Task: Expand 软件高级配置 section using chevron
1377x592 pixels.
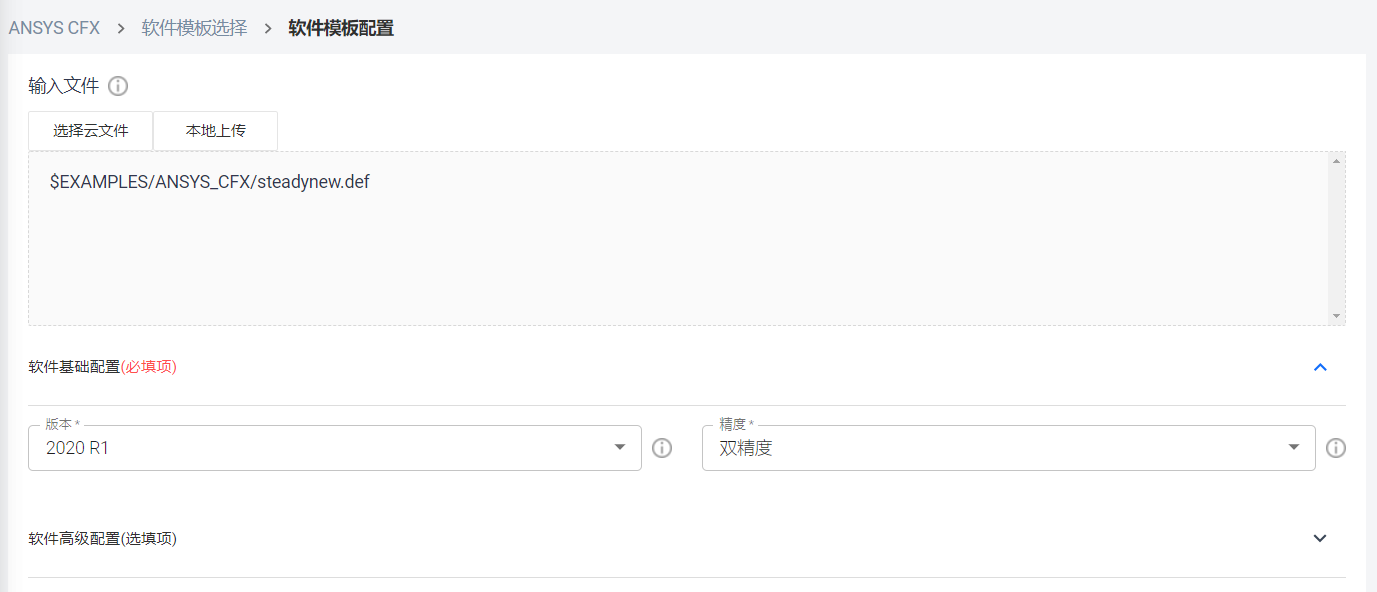Action: [1320, 538]
